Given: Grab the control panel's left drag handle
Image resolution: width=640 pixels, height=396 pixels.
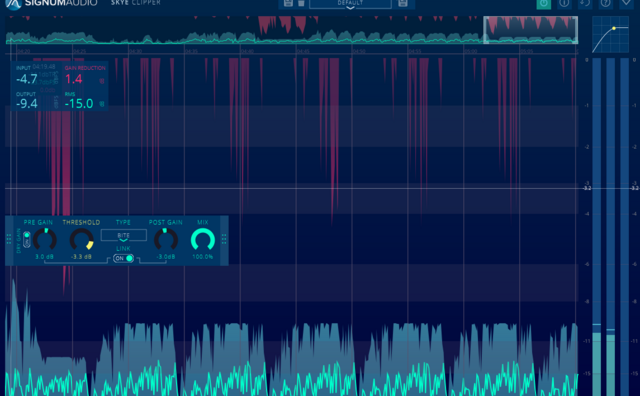Looking at the screenshot, I should tap(9, 239).
